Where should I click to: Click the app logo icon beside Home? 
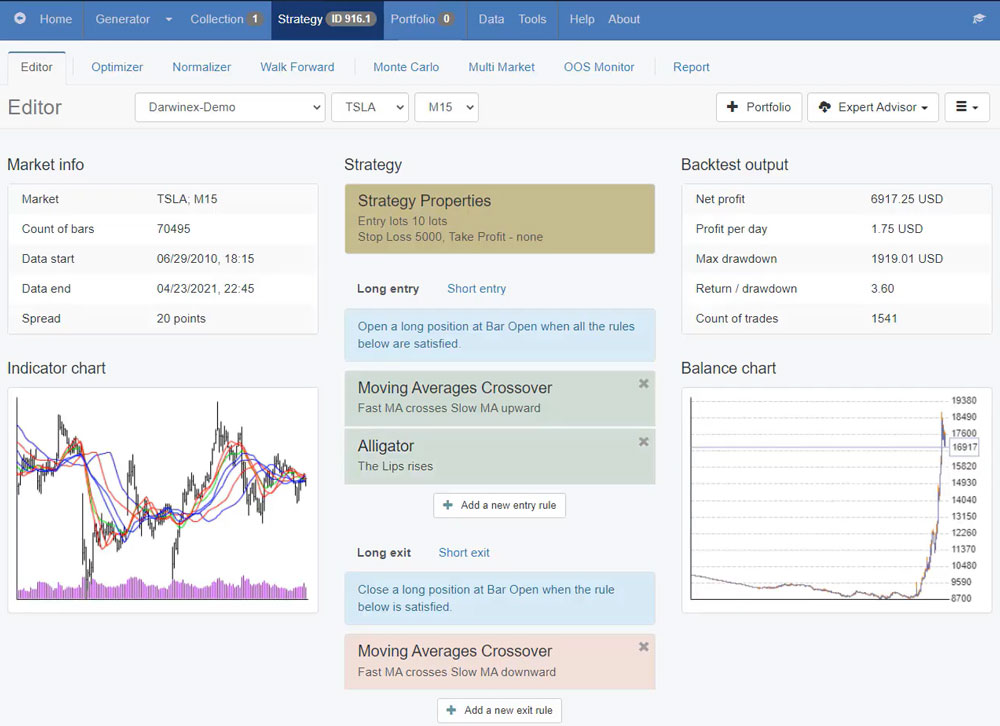pos(20,19)
